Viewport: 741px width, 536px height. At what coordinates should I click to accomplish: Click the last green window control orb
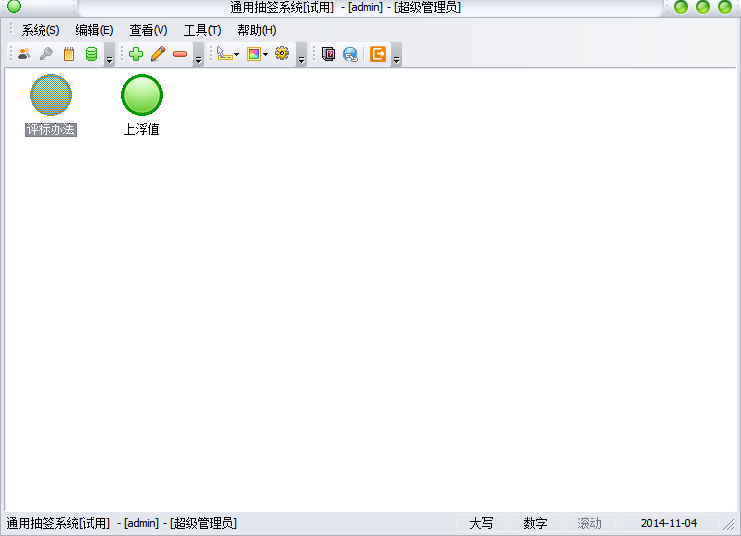tap(725, 7)
